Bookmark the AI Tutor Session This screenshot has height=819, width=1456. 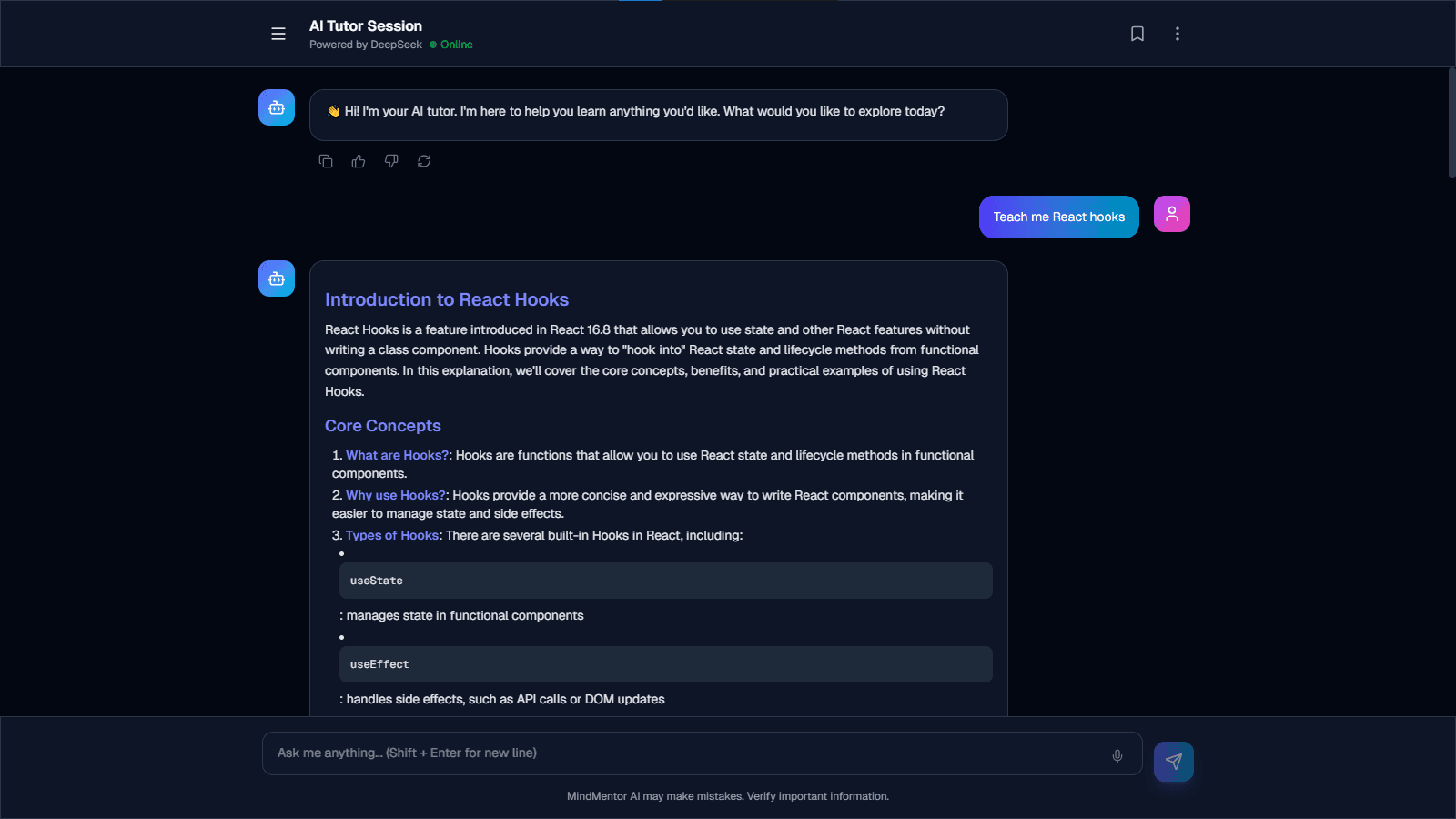[1137, 34]
